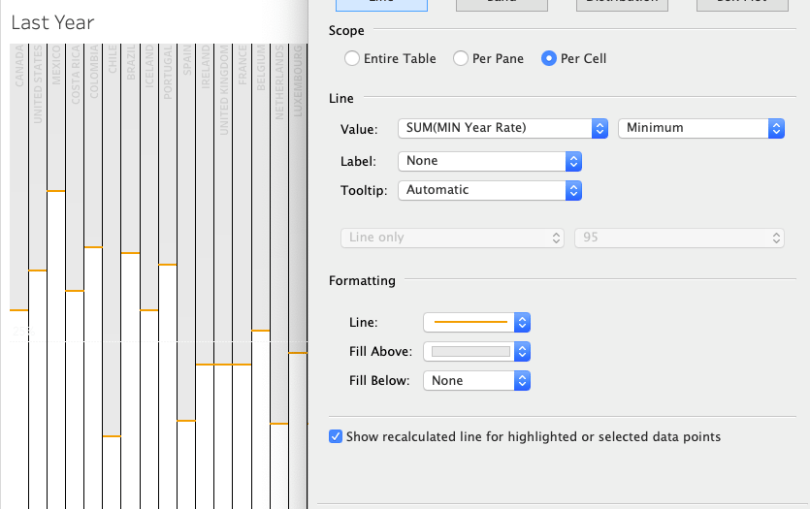Open the Tooltip dropdown set to Automatic
The width and height of the screenshot is (810, 509).
(489, 190)
